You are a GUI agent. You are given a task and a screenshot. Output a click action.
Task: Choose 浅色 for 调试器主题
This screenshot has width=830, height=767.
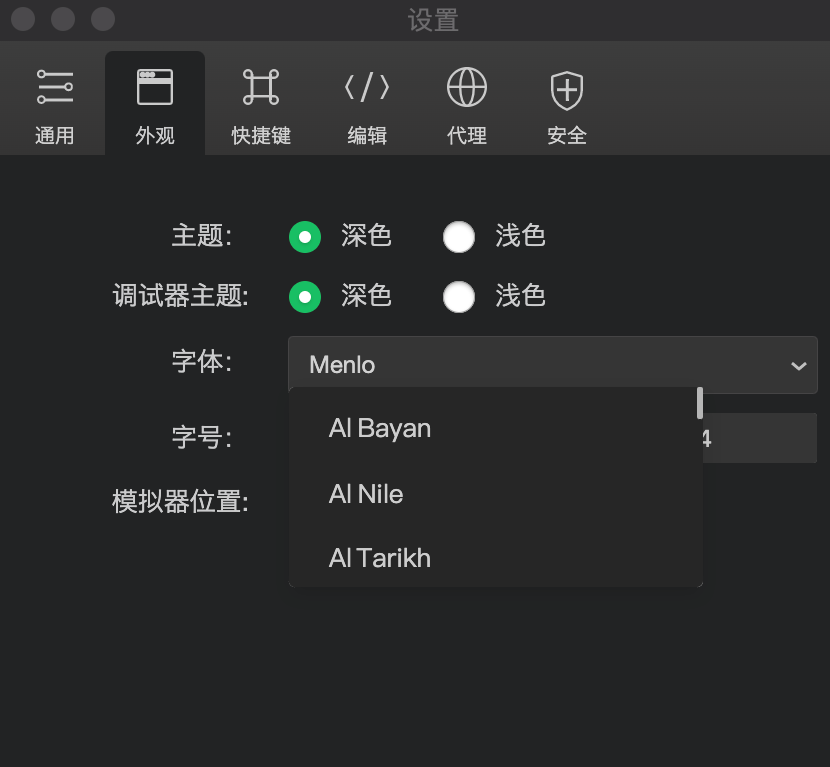tap(459, 297)
